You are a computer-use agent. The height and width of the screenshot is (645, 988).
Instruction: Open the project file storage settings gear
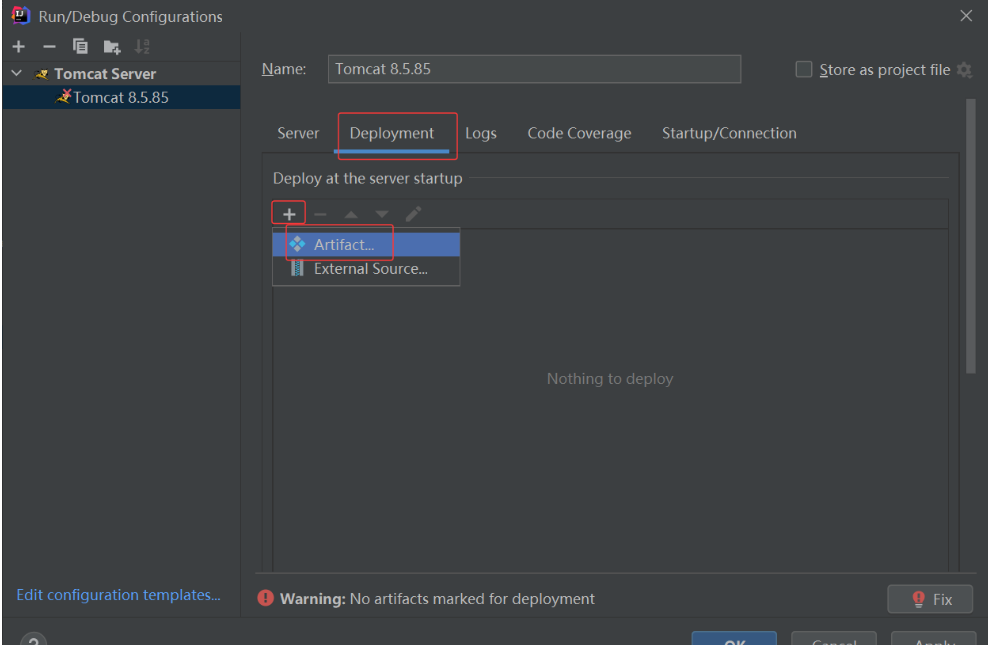(x=964, y=70)
